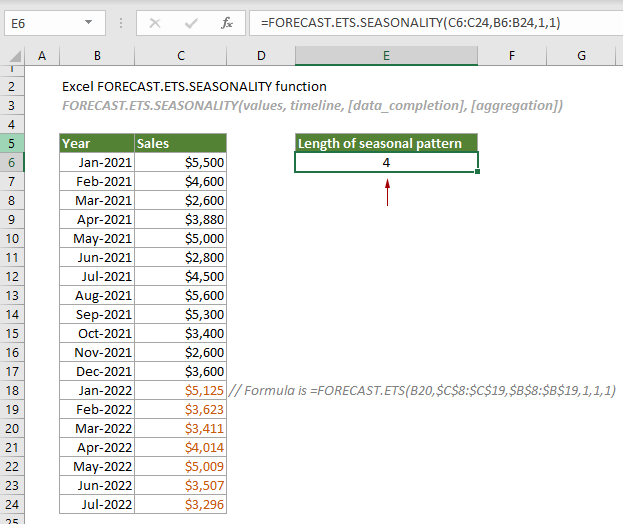Select column C header
The height and width of the screenshot is (524, 623).
[180, 58]
